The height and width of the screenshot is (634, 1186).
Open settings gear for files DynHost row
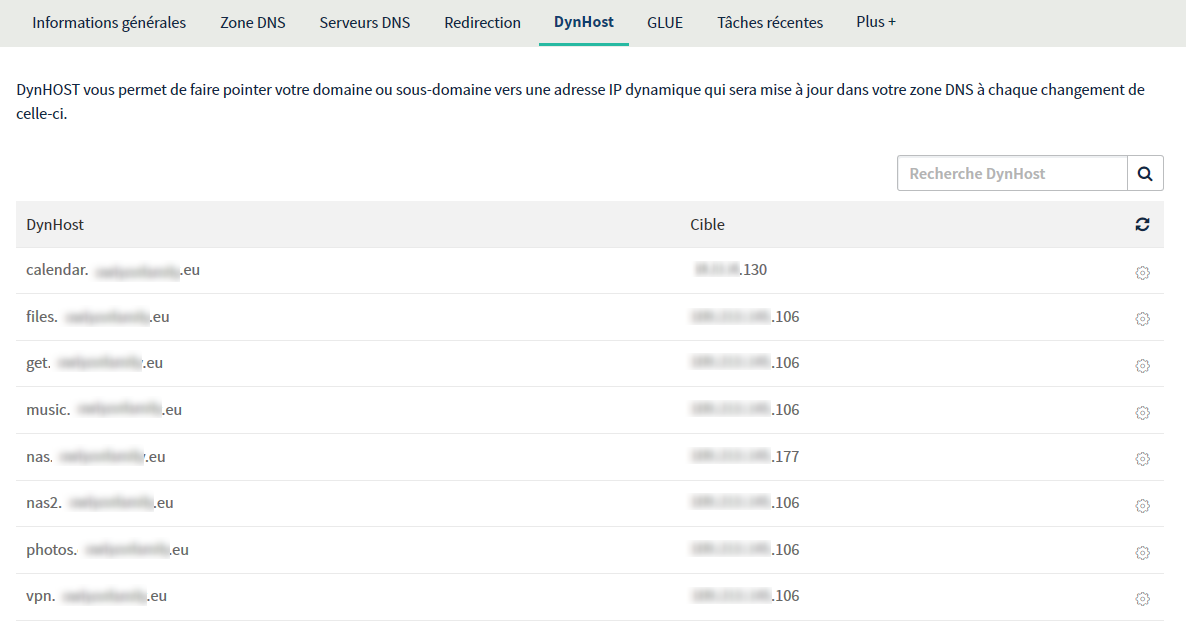pyautogui.click(x=1142, y=319)
